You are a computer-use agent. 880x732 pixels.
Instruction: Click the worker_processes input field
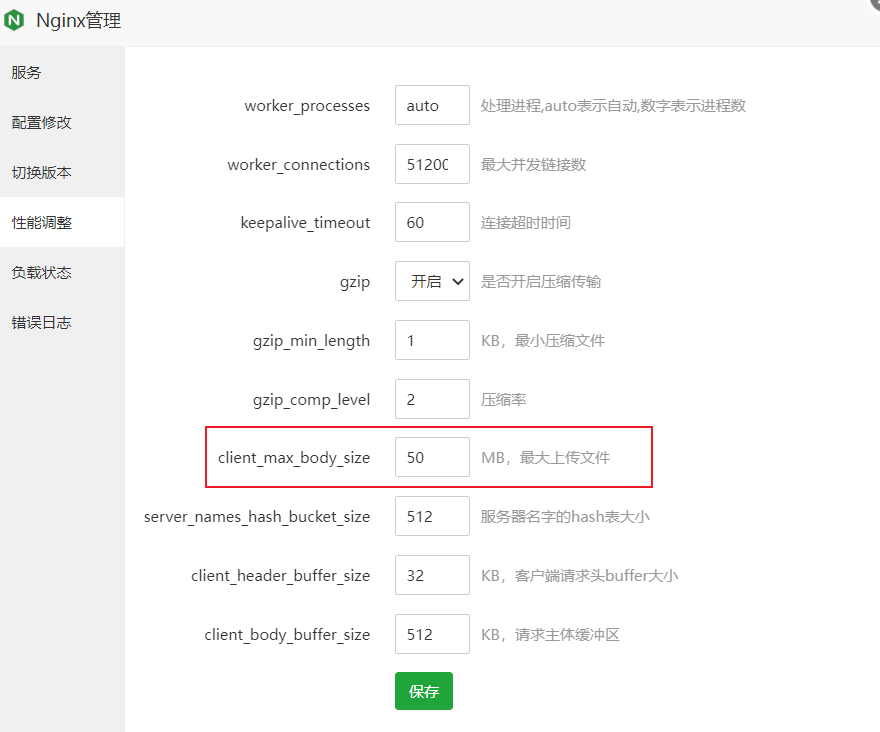(432, 105)
